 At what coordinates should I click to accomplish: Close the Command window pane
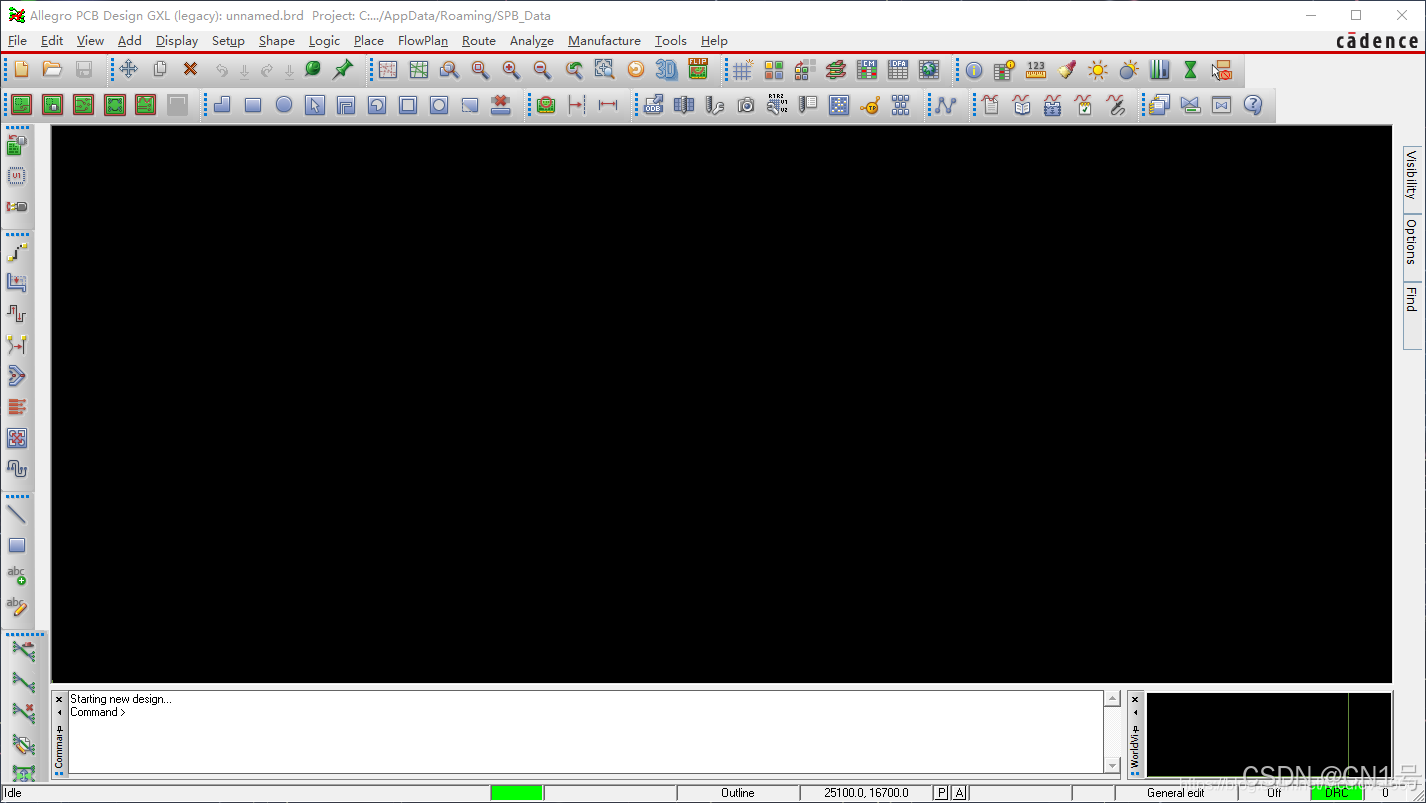(x=59, y=700)
